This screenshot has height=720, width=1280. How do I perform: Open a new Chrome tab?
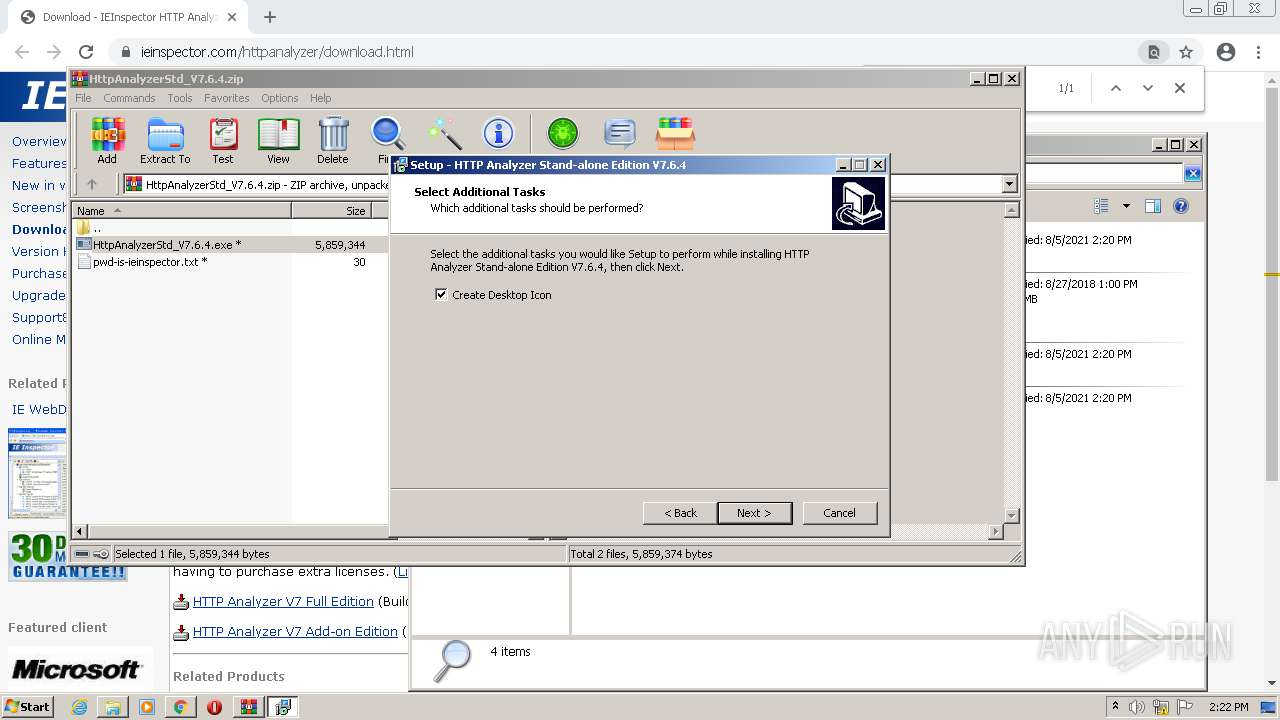pos(270,17)
